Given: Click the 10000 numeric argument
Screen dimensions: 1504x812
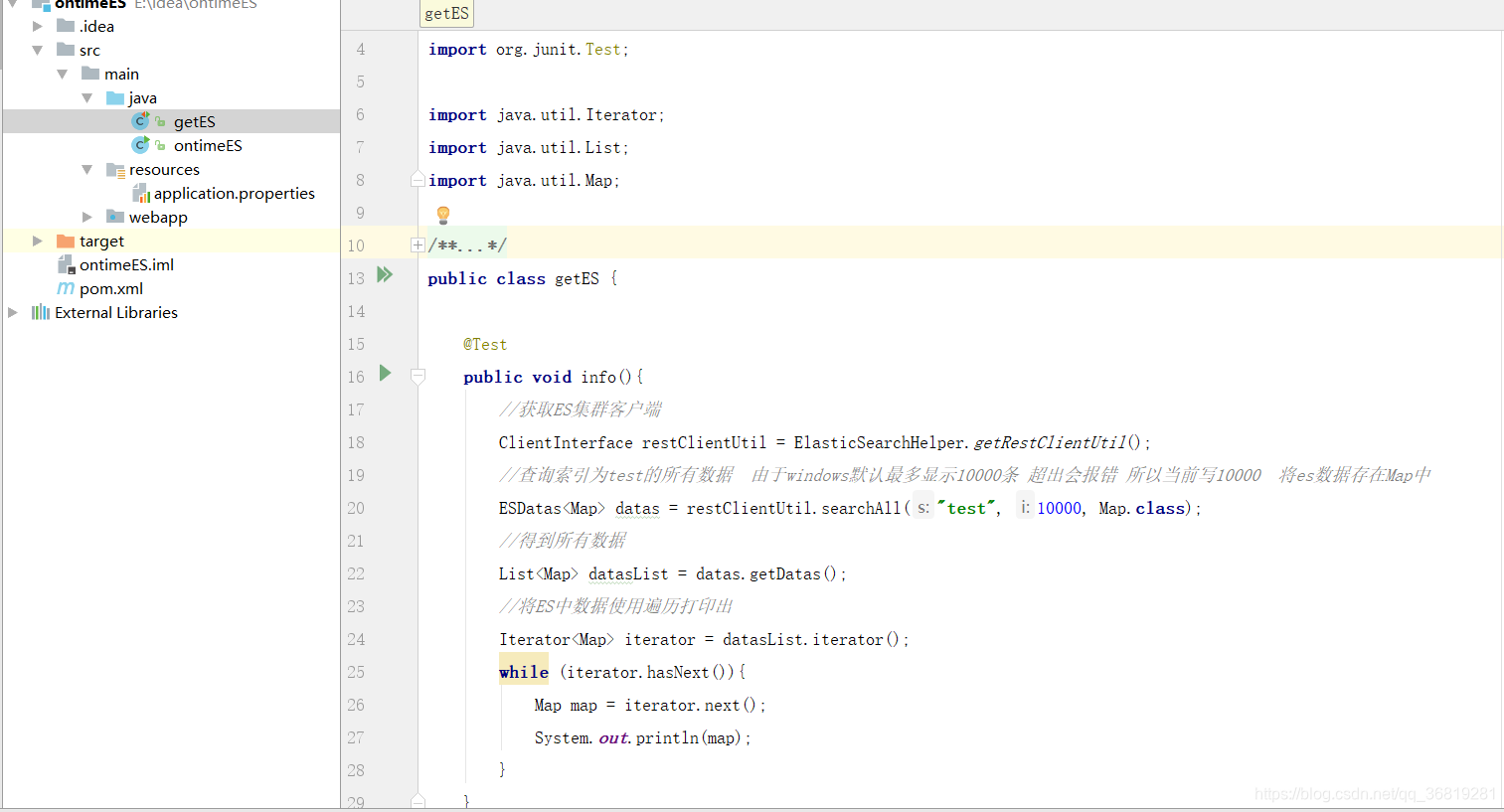Looking at the screenshot, I should click(x=1059, y=508).
